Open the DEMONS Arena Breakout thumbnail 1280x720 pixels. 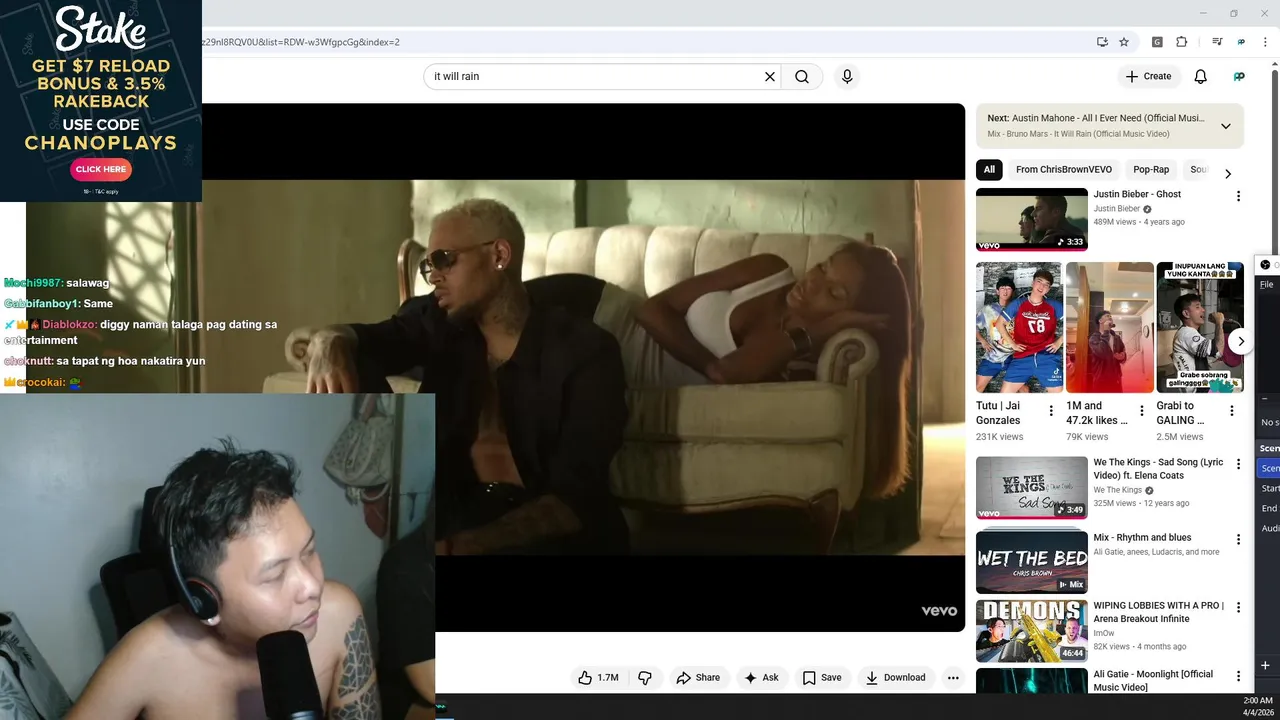pos(1031,631)
